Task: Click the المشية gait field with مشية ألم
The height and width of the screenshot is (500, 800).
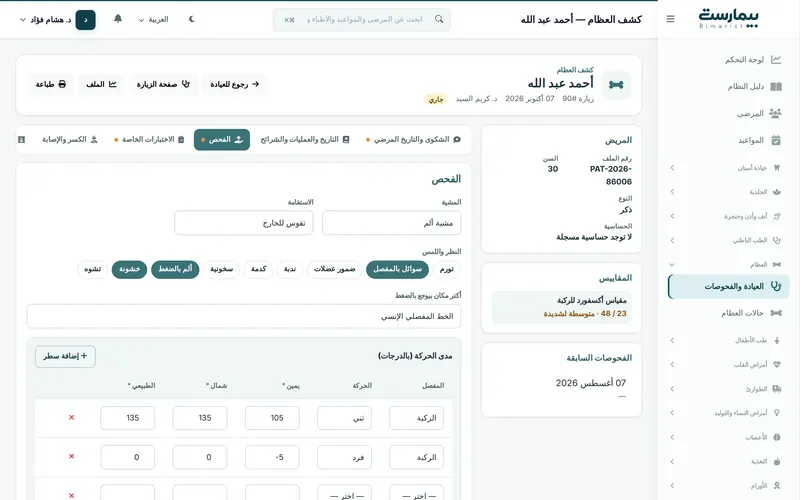Action: click(x=391, y=223)
